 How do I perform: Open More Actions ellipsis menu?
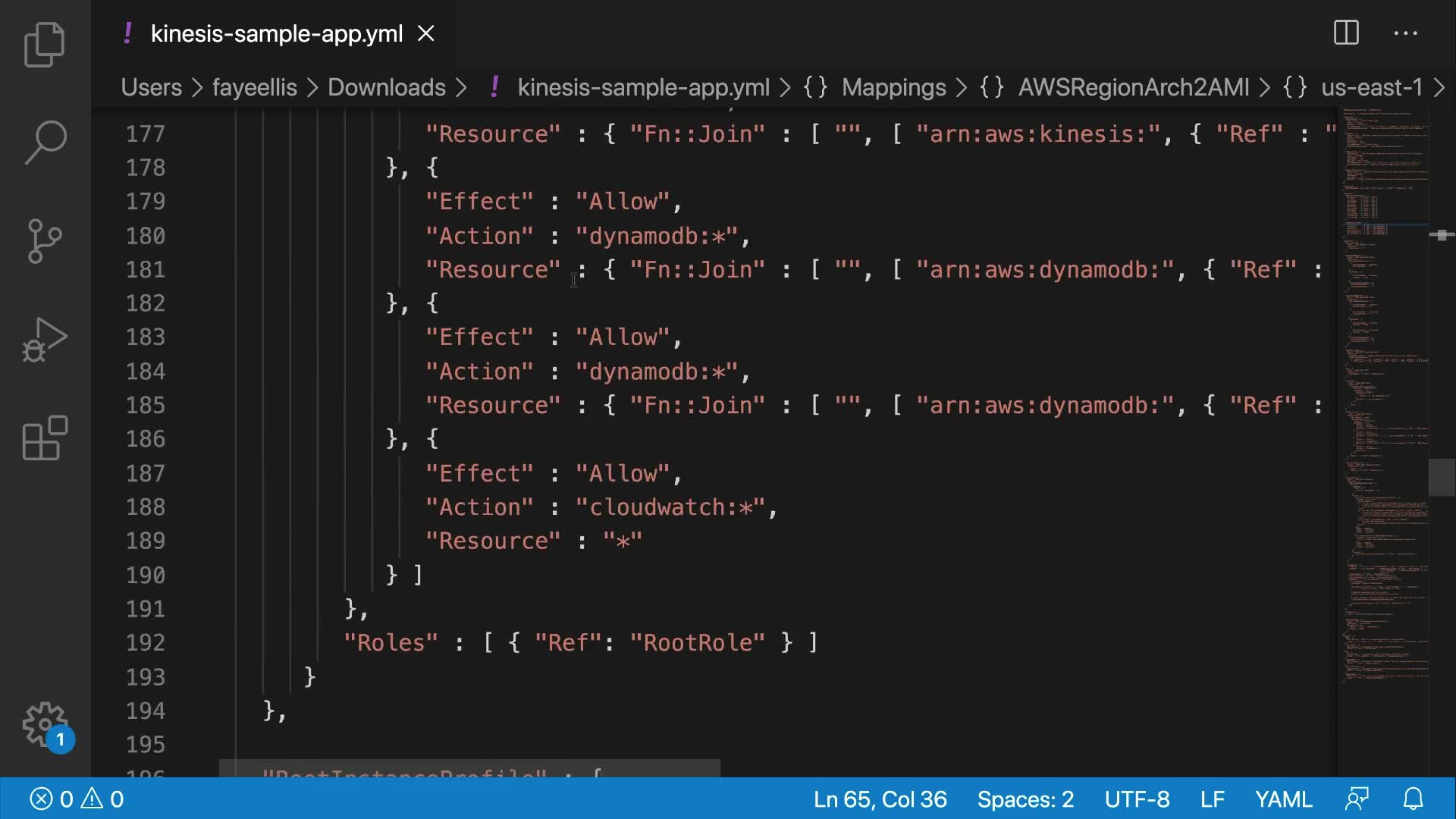[1405, 33]
